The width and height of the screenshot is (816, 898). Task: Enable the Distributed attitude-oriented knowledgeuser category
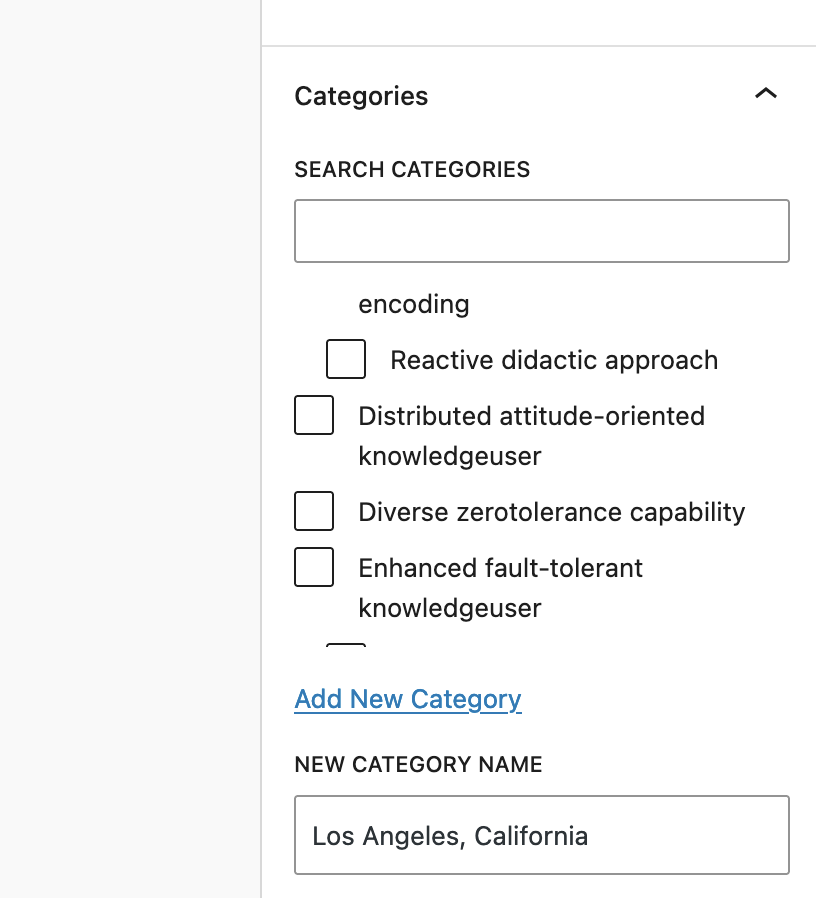point(313,415)
